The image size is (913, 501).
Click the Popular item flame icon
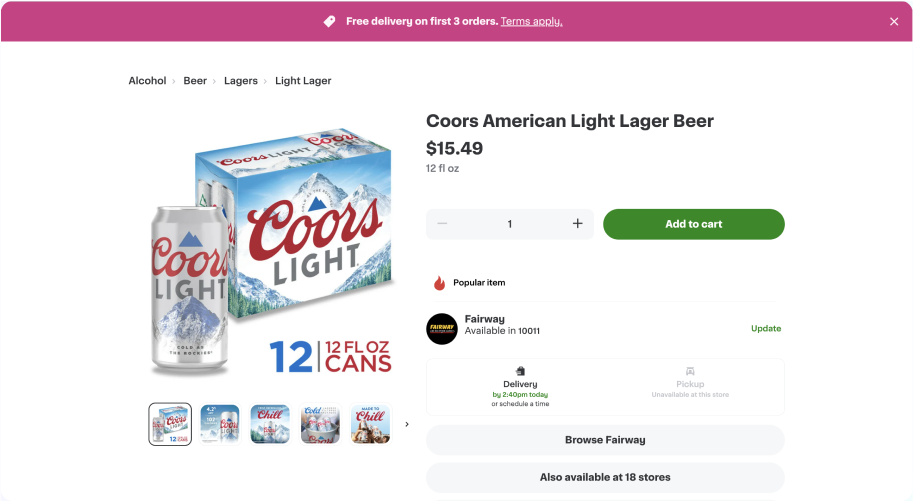(439, 283)
